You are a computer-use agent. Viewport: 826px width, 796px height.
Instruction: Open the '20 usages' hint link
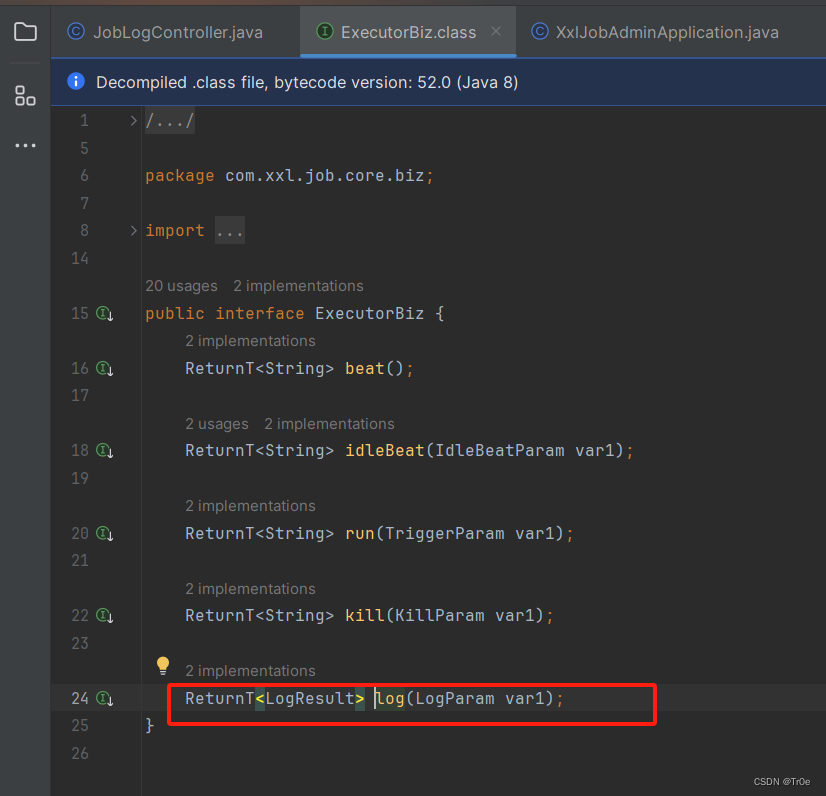pyautogui.click(x=181, y=286)
